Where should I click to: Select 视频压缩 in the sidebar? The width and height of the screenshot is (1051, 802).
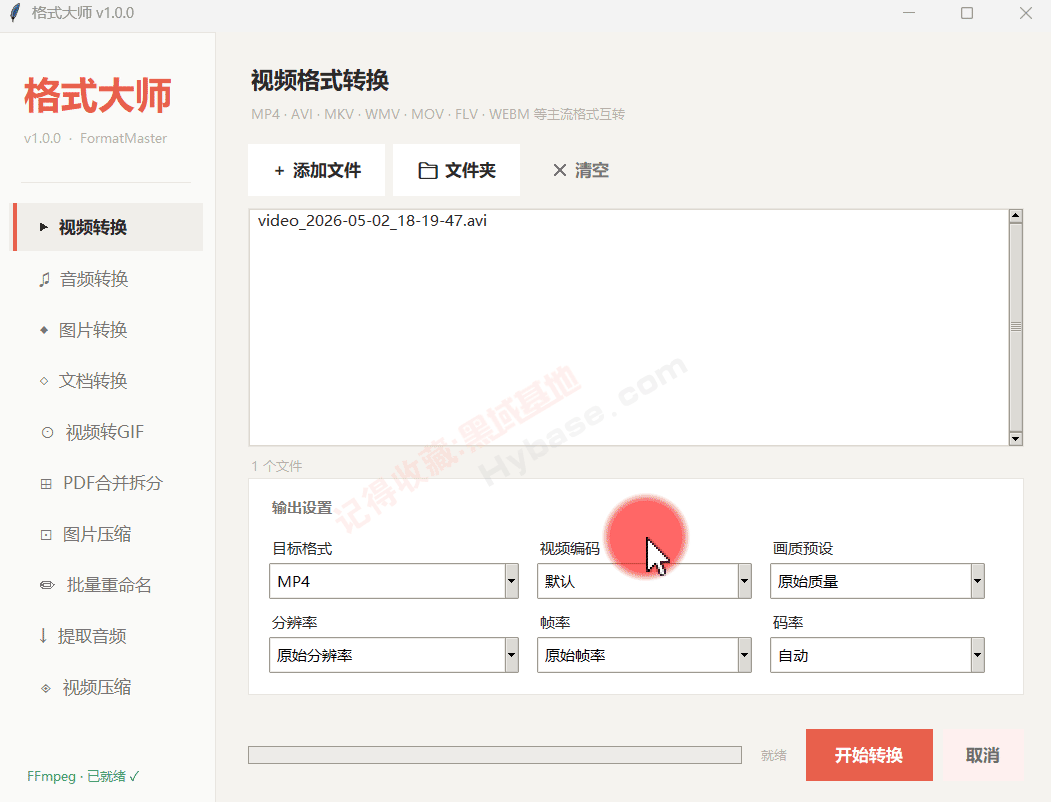tap(108, 687)
